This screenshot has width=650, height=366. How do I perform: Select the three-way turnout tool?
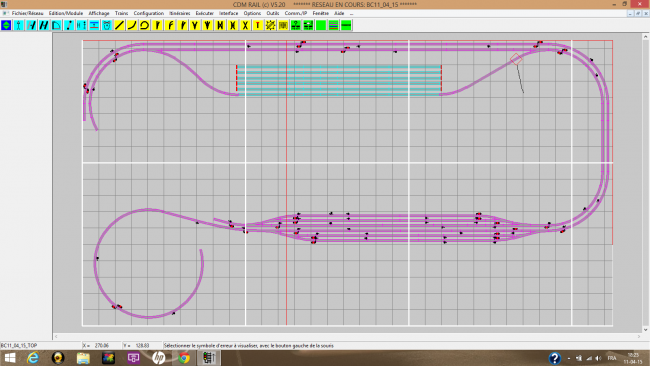[208, 25]
